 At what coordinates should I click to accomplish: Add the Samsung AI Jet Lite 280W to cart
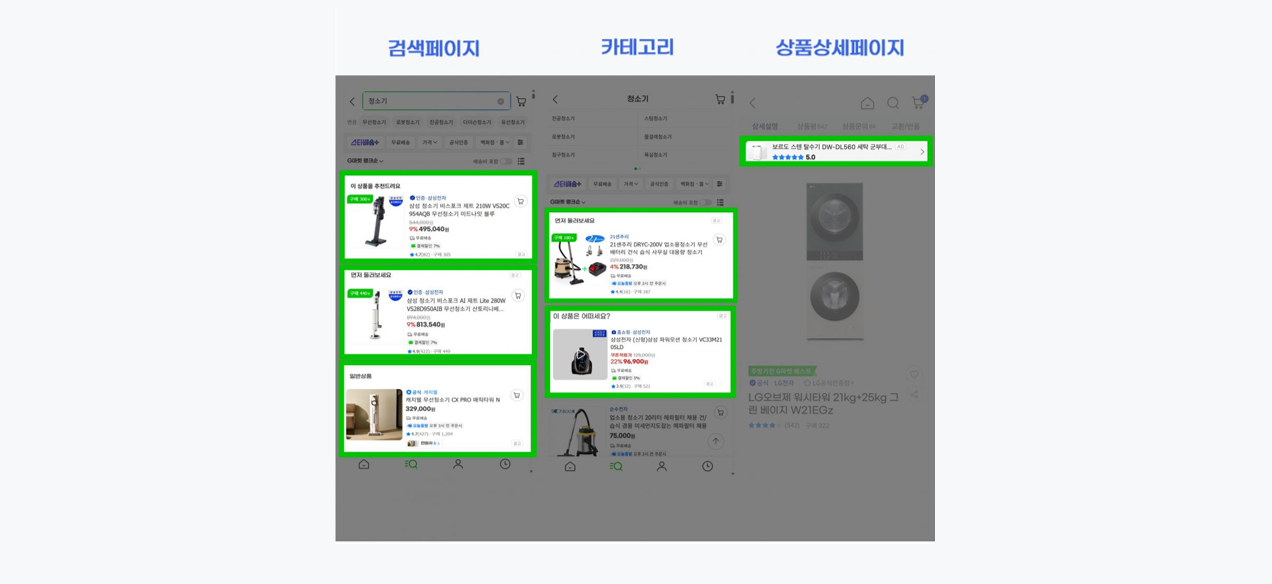[x=518, y=295]
